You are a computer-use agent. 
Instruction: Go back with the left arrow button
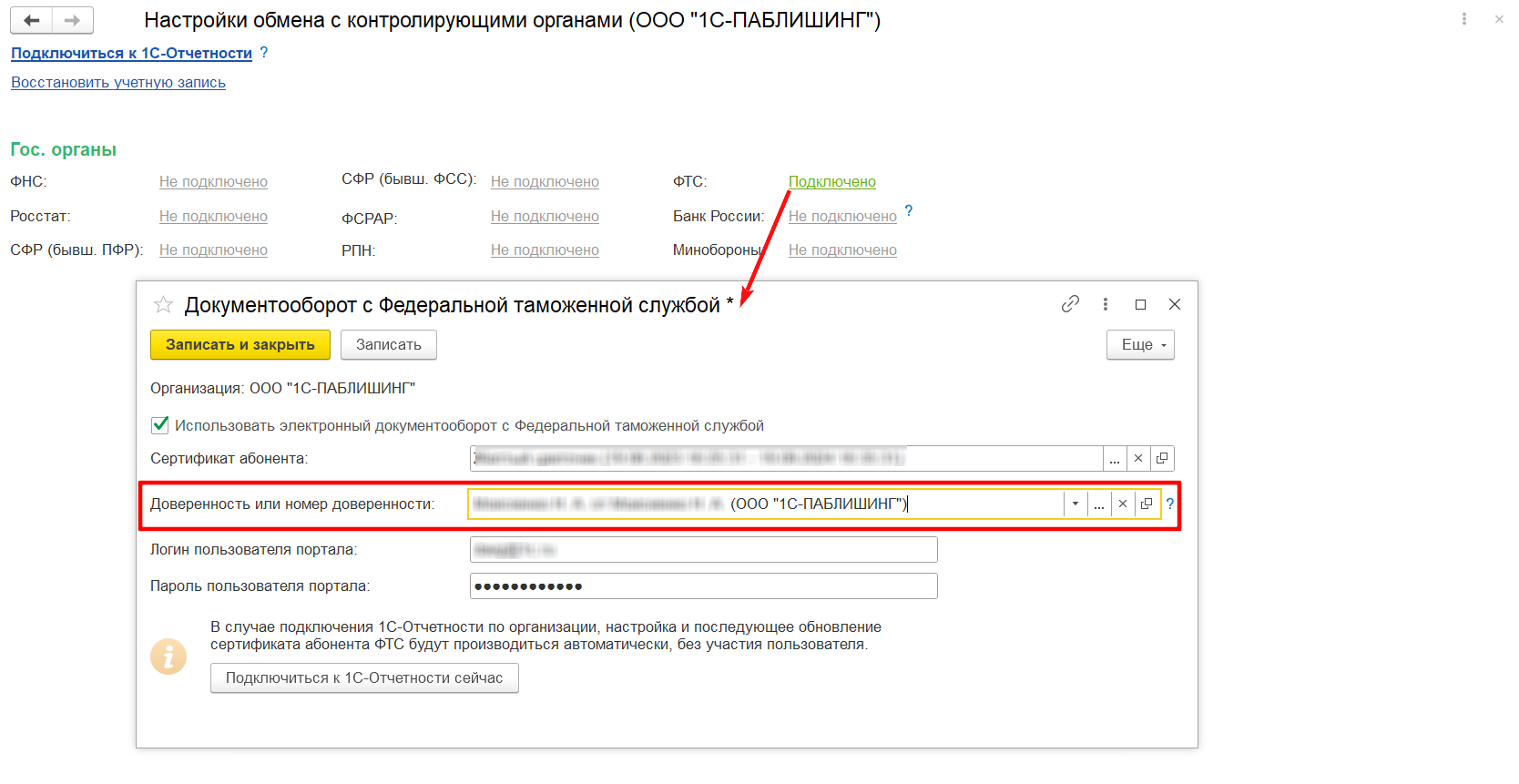click(x=32, y=20)
